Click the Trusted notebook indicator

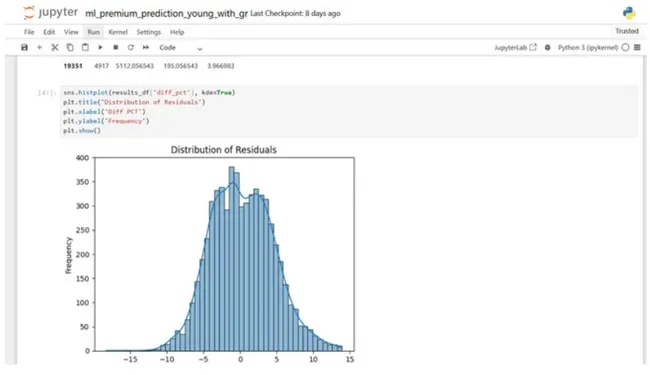627,31
